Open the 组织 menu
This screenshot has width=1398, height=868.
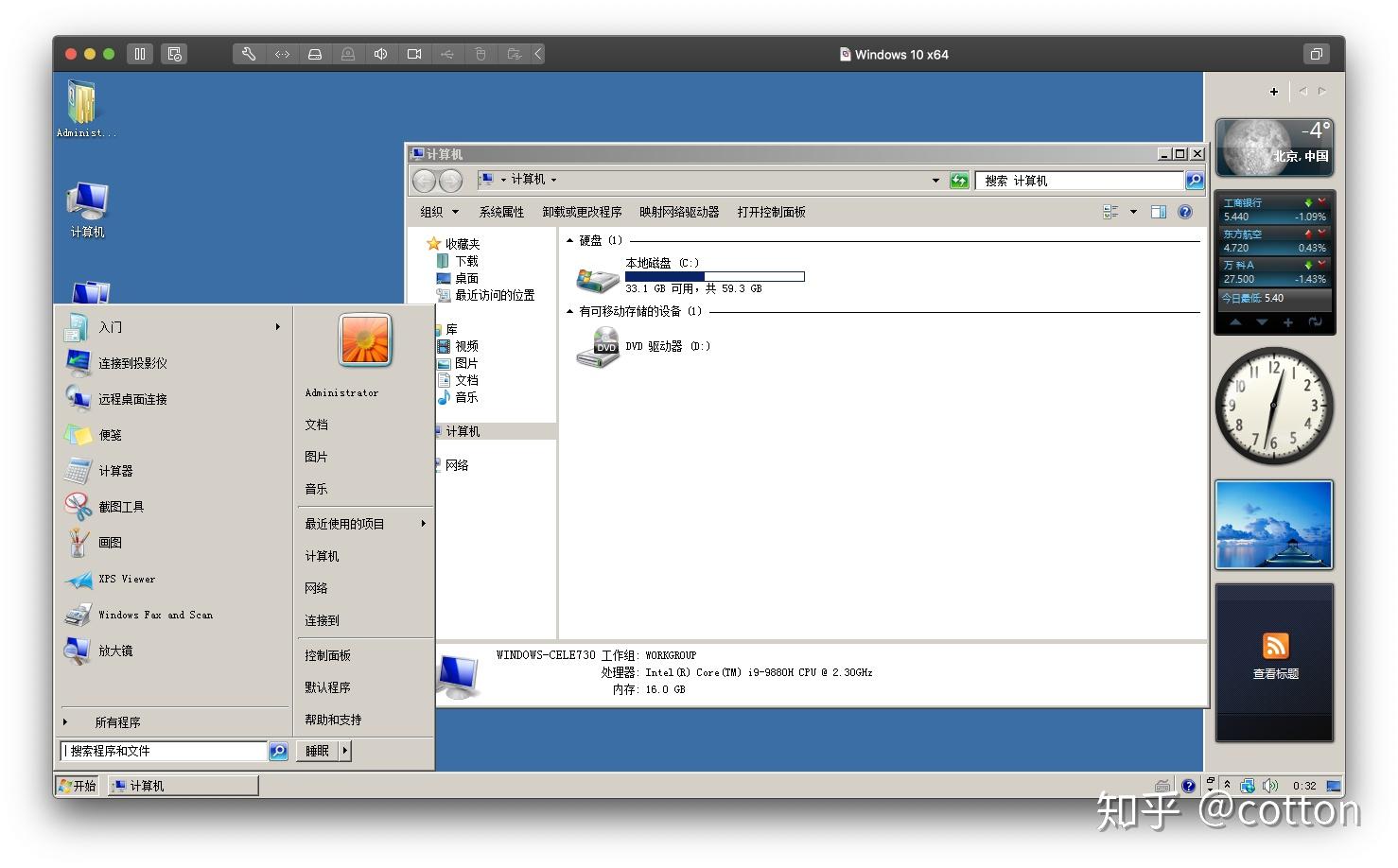point(440,212)
